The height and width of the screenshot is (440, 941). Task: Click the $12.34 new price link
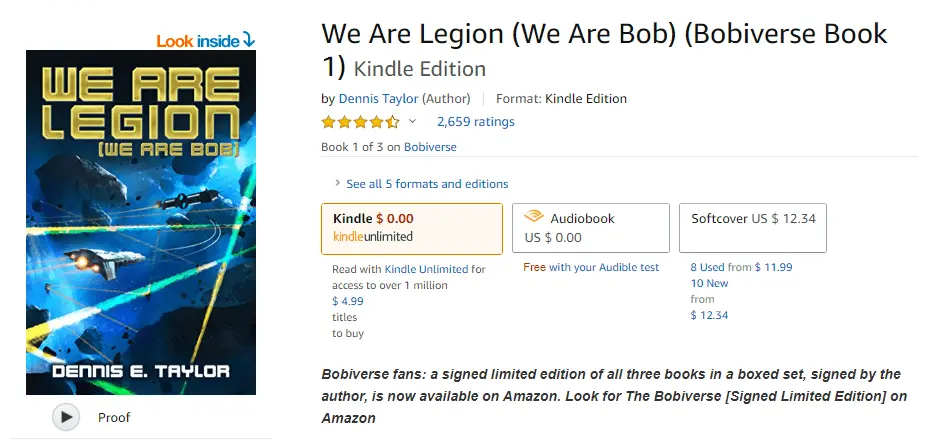[x=709, y=315]
